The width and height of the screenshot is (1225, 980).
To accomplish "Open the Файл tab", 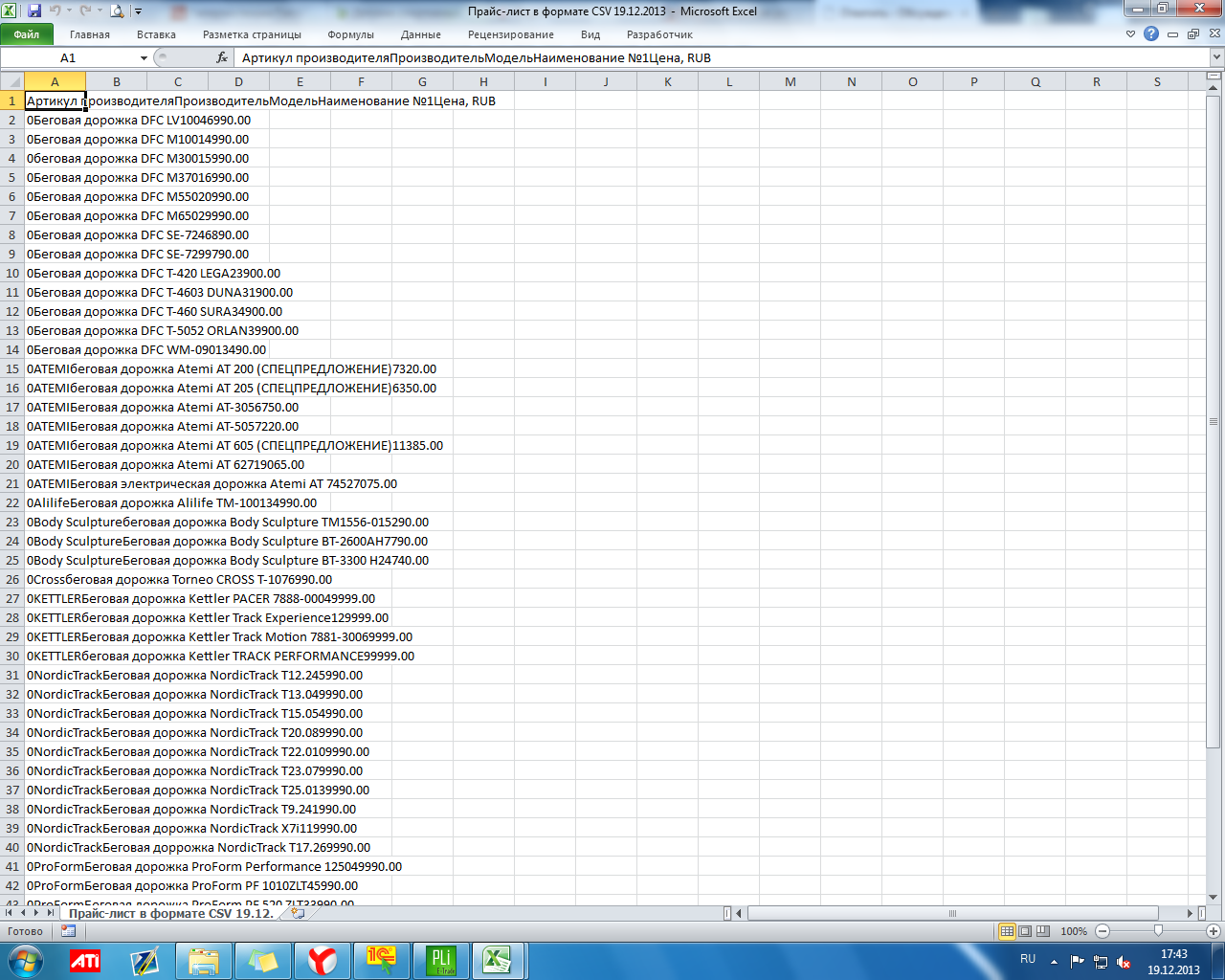I will 27,34.
